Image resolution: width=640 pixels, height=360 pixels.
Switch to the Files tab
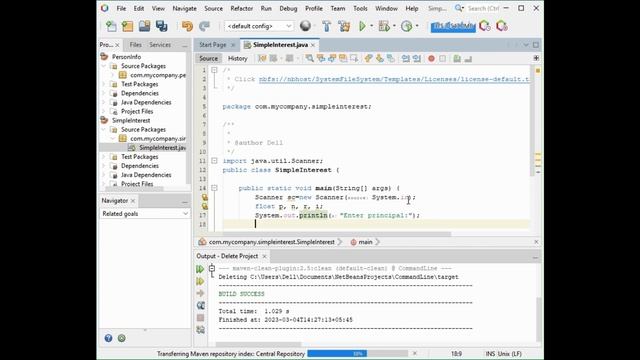pyautogui.click(x=135, y=45)
